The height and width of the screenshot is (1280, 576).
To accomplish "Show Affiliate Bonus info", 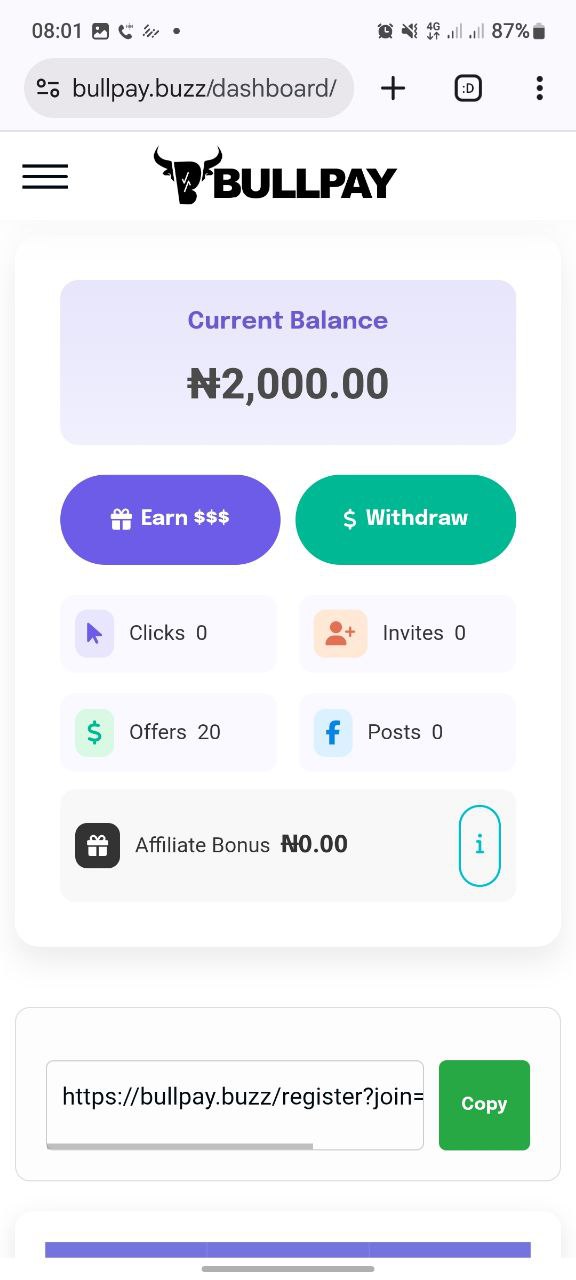I will pyautogui.click(x=480, y=845).
